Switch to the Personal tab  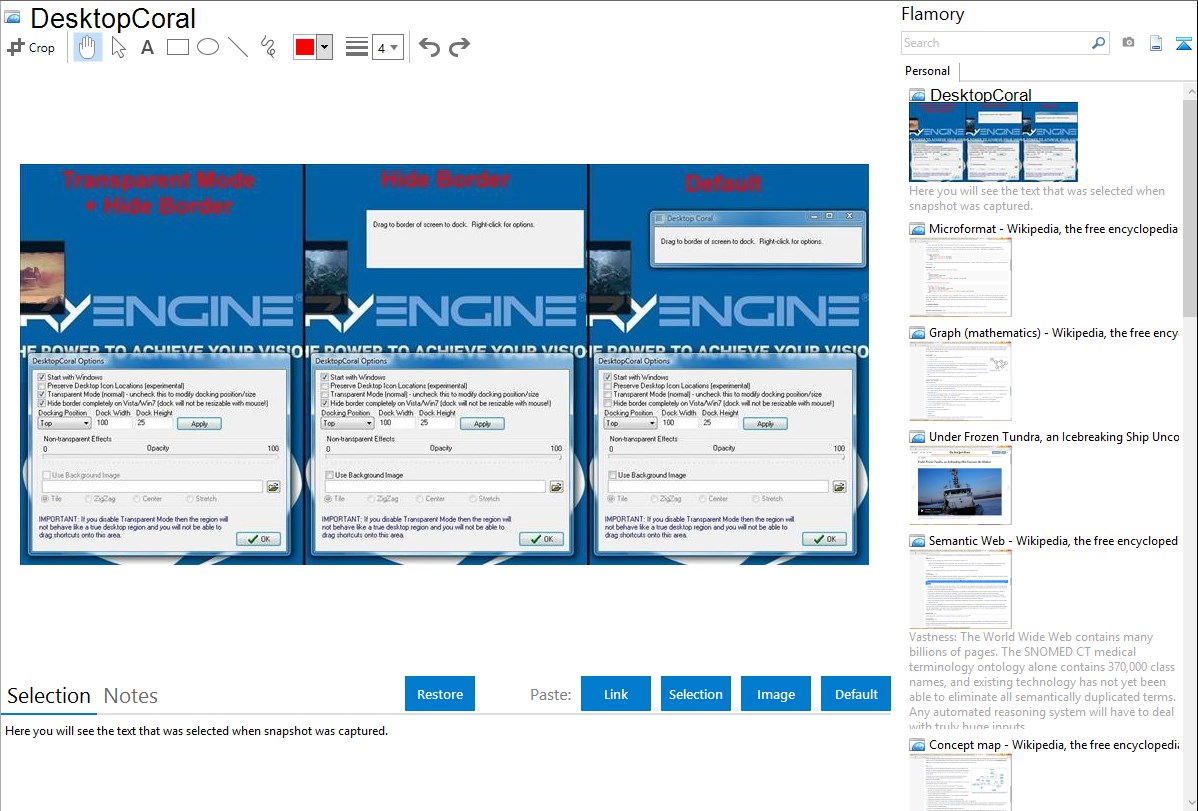927,70
